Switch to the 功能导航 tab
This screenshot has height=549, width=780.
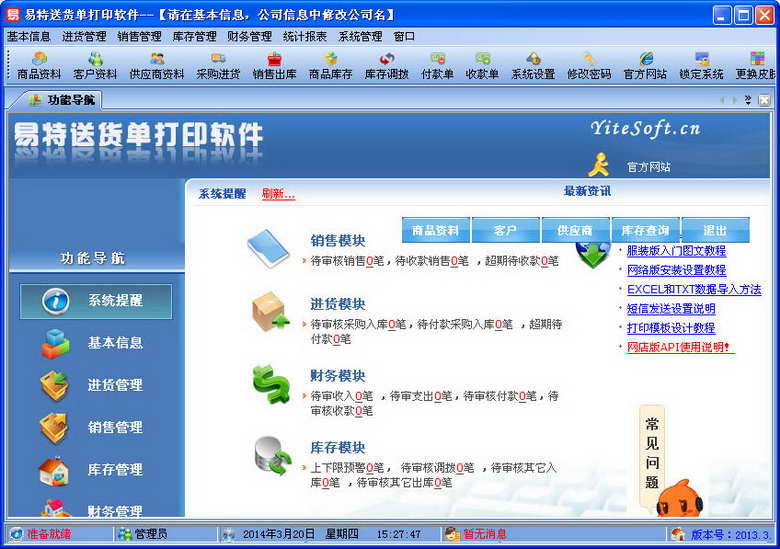point(62,100)
